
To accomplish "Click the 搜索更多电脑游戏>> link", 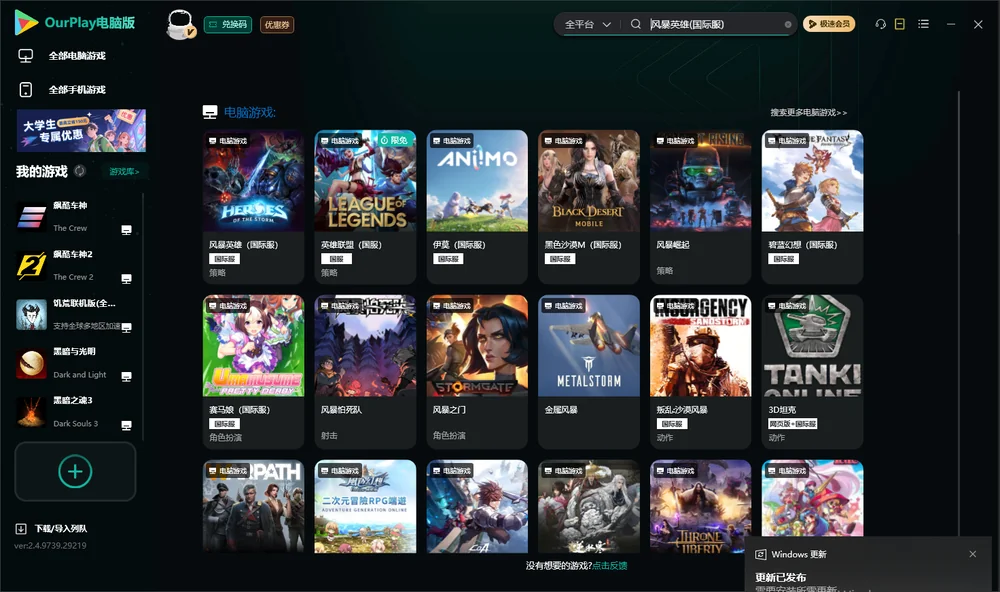I will tap(808, 112).
